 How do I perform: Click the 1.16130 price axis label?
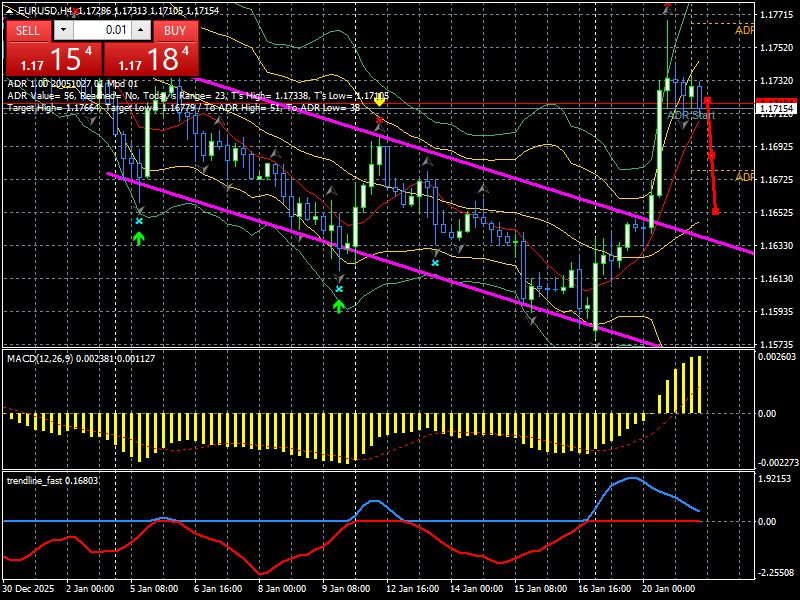pyautogui.click(x=776, y=279)
